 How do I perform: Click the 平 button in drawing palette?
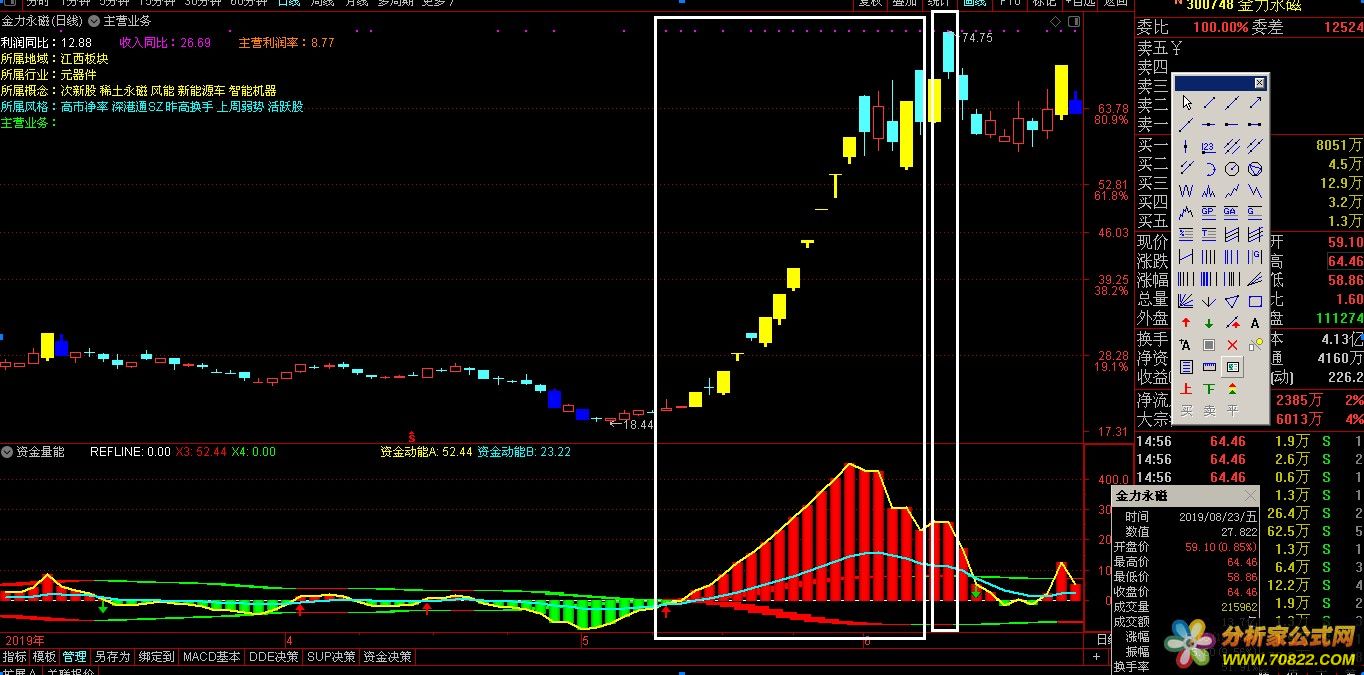tap(1232, 409)
